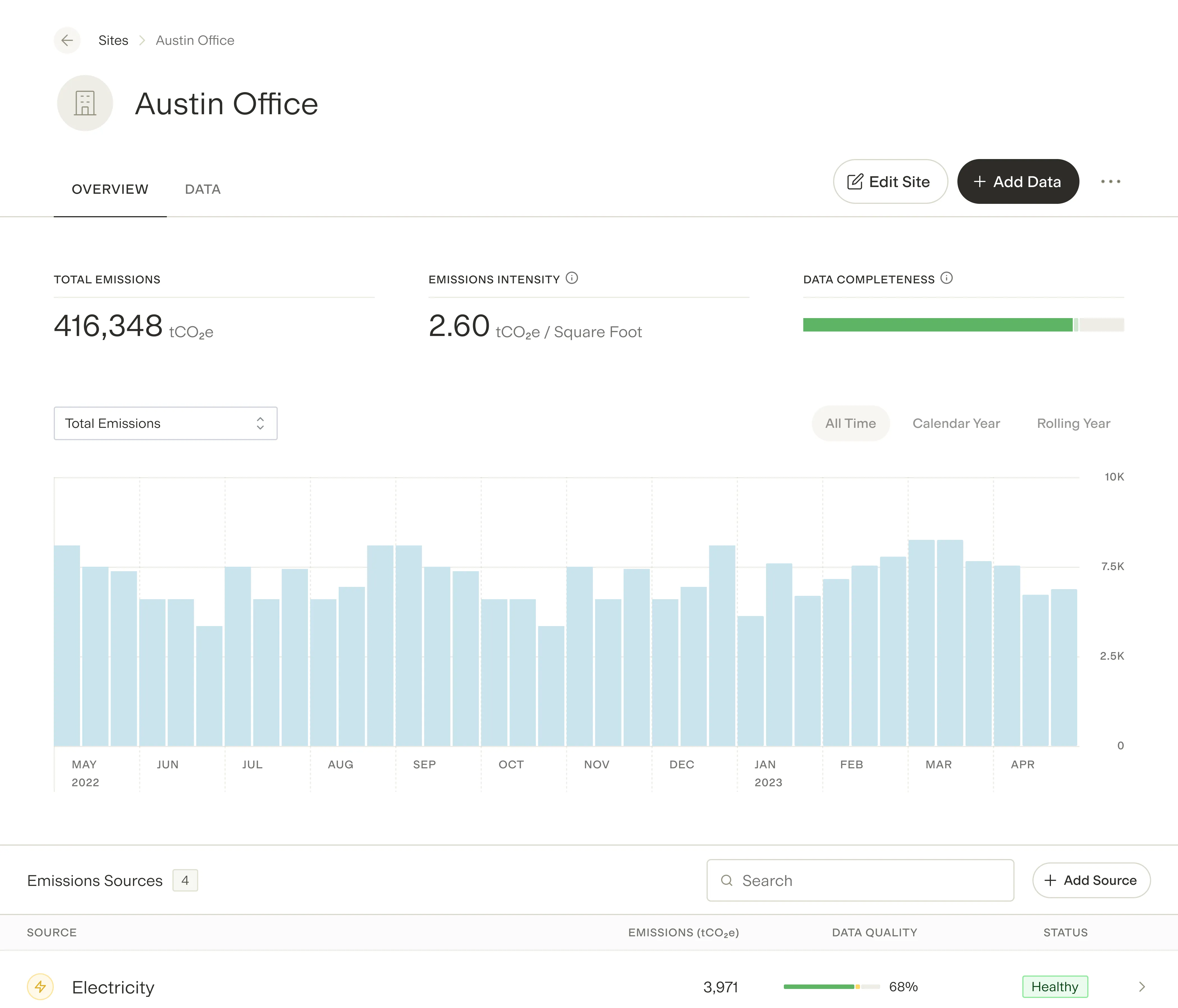Select the Overview tab
1178x1008 pixels.
[x=110, y=189]
